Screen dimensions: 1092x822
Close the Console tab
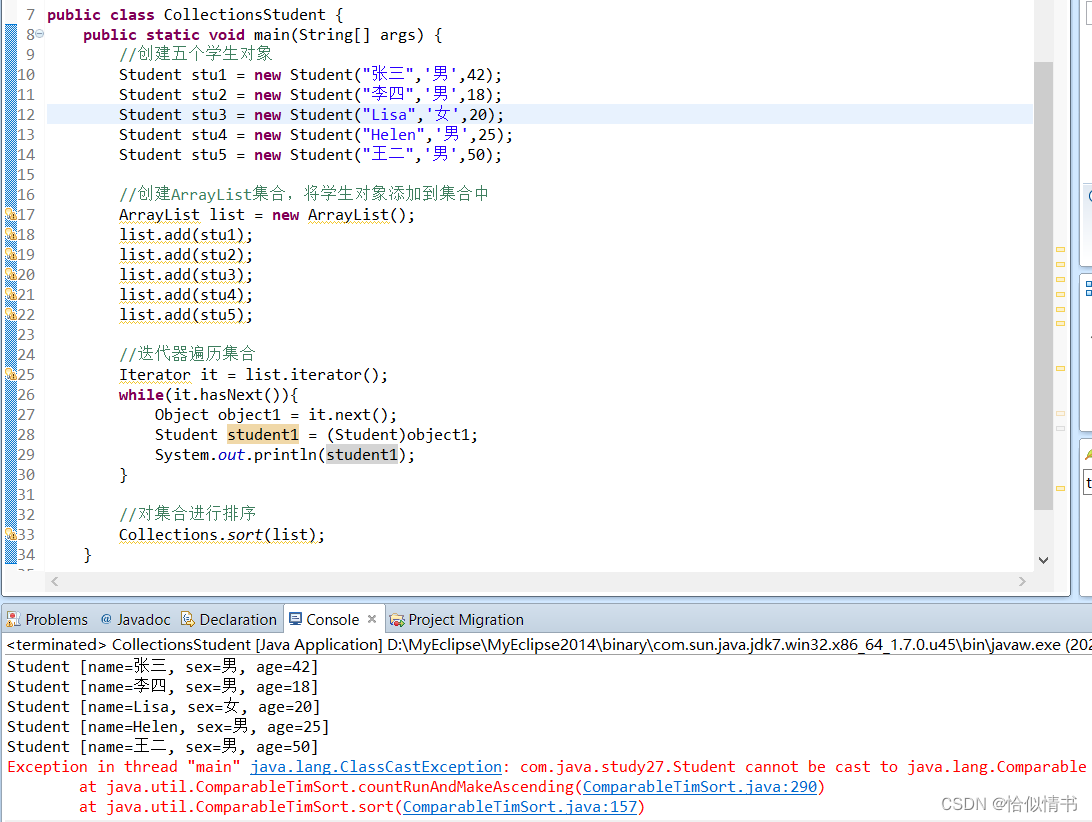coord(371,619)
